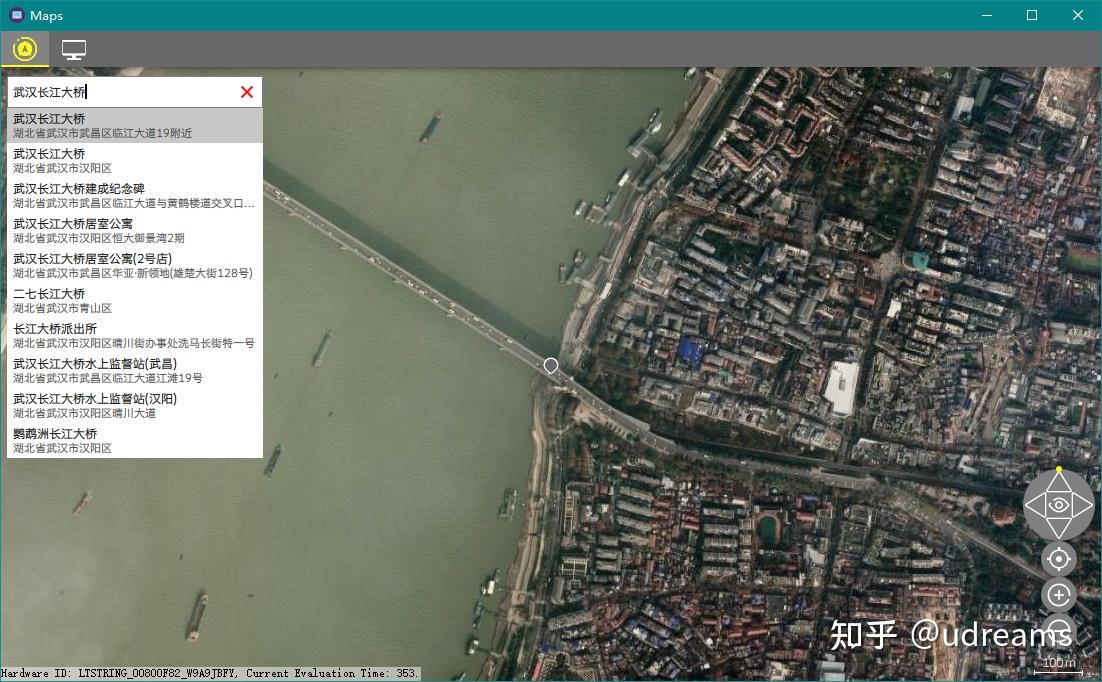Viewport: 1102px width, 682px height.
Task: Click the eye icon inside the navigation compass
Action: tap(1058, 505)
